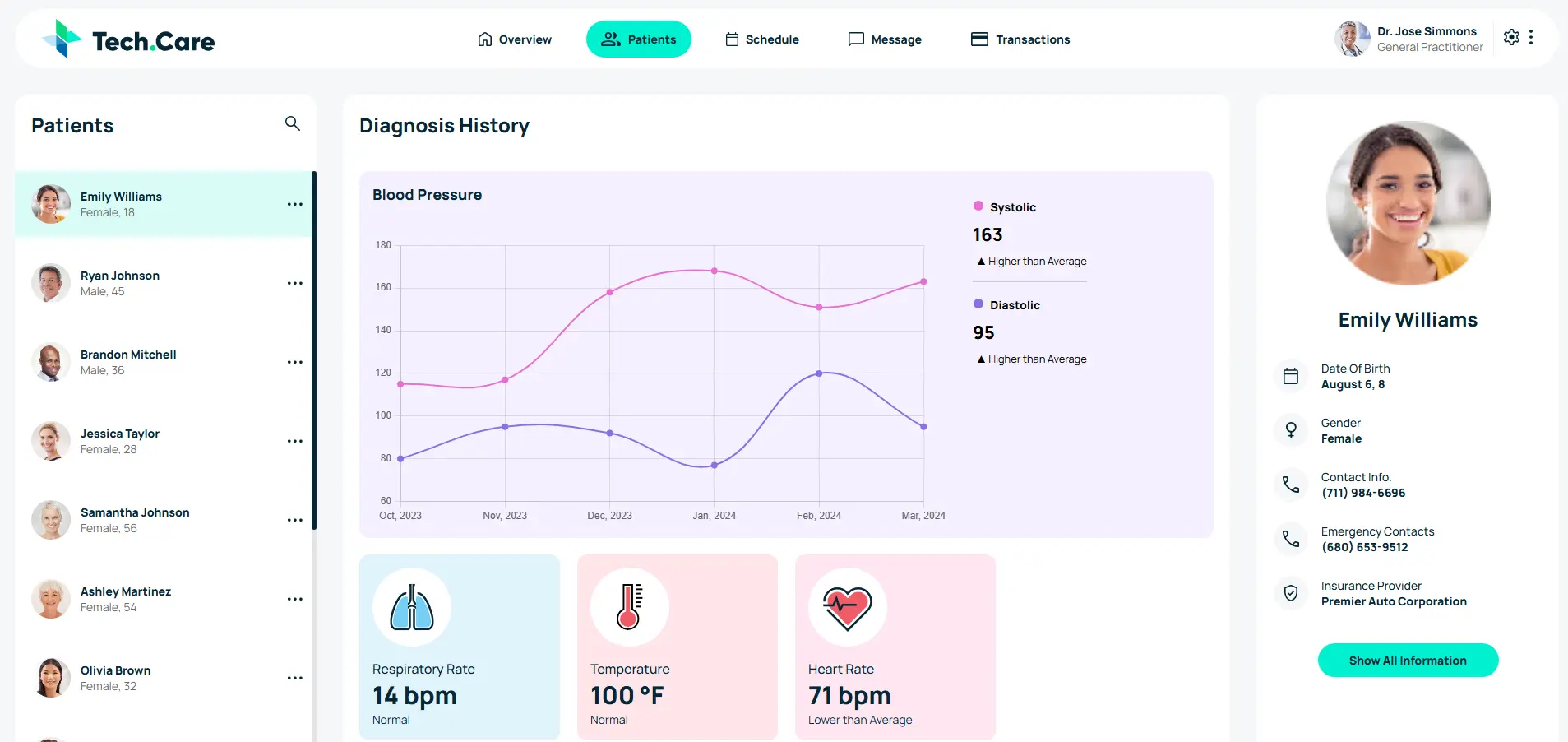Click the patients search magnifier icon
1568x742 pixels.
(293, 123)
